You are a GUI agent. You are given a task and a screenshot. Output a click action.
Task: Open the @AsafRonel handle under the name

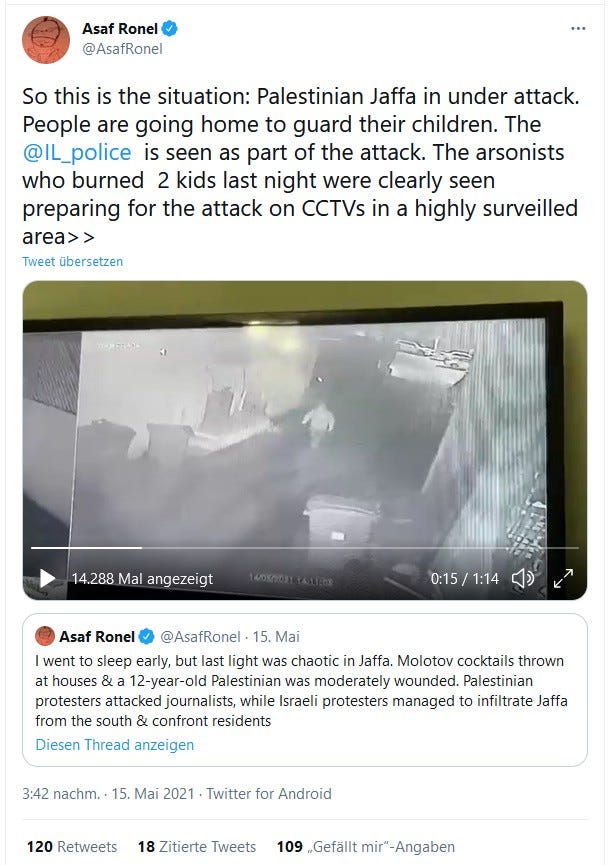pos(122,49)
